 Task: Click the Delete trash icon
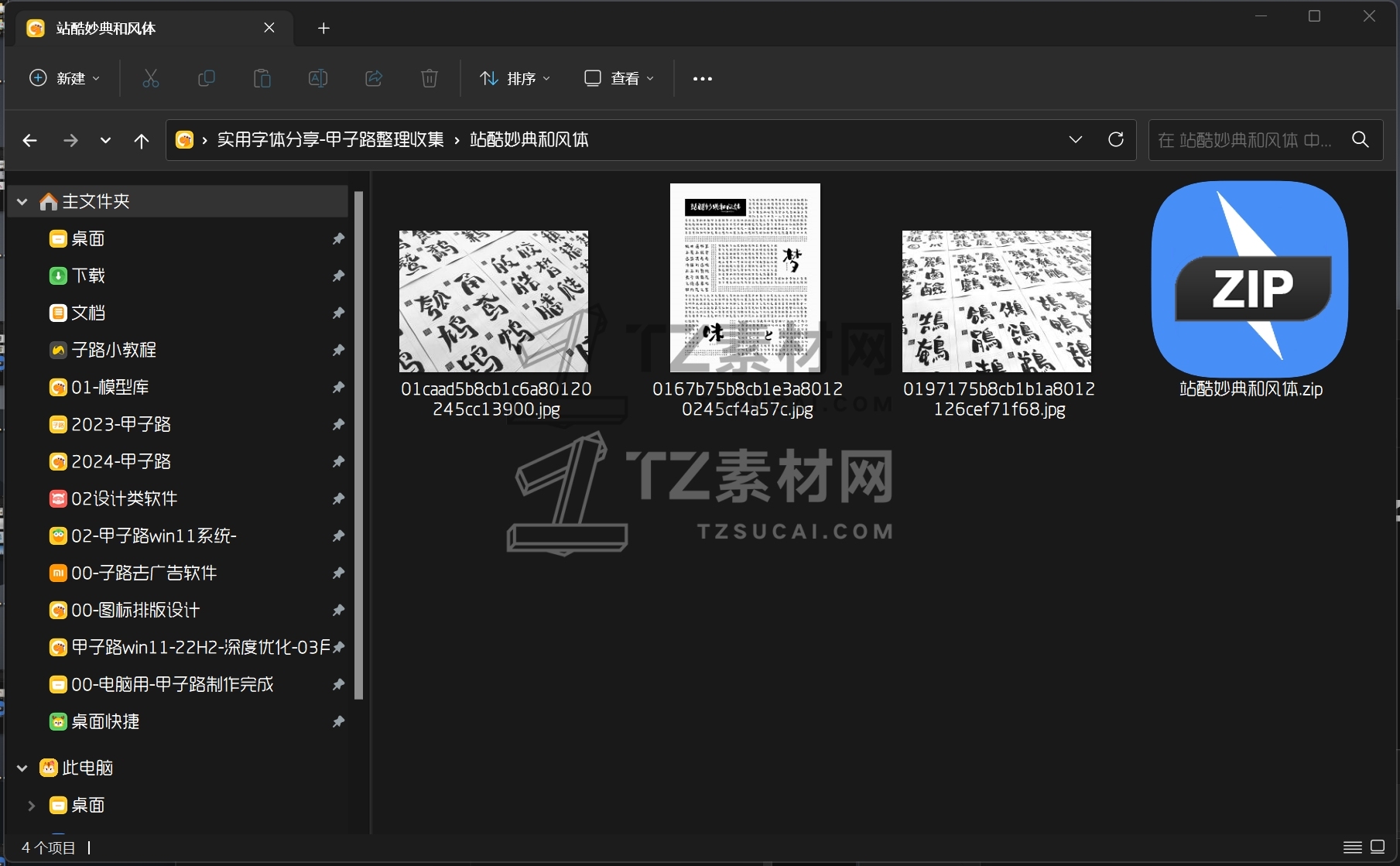(430, 78)
